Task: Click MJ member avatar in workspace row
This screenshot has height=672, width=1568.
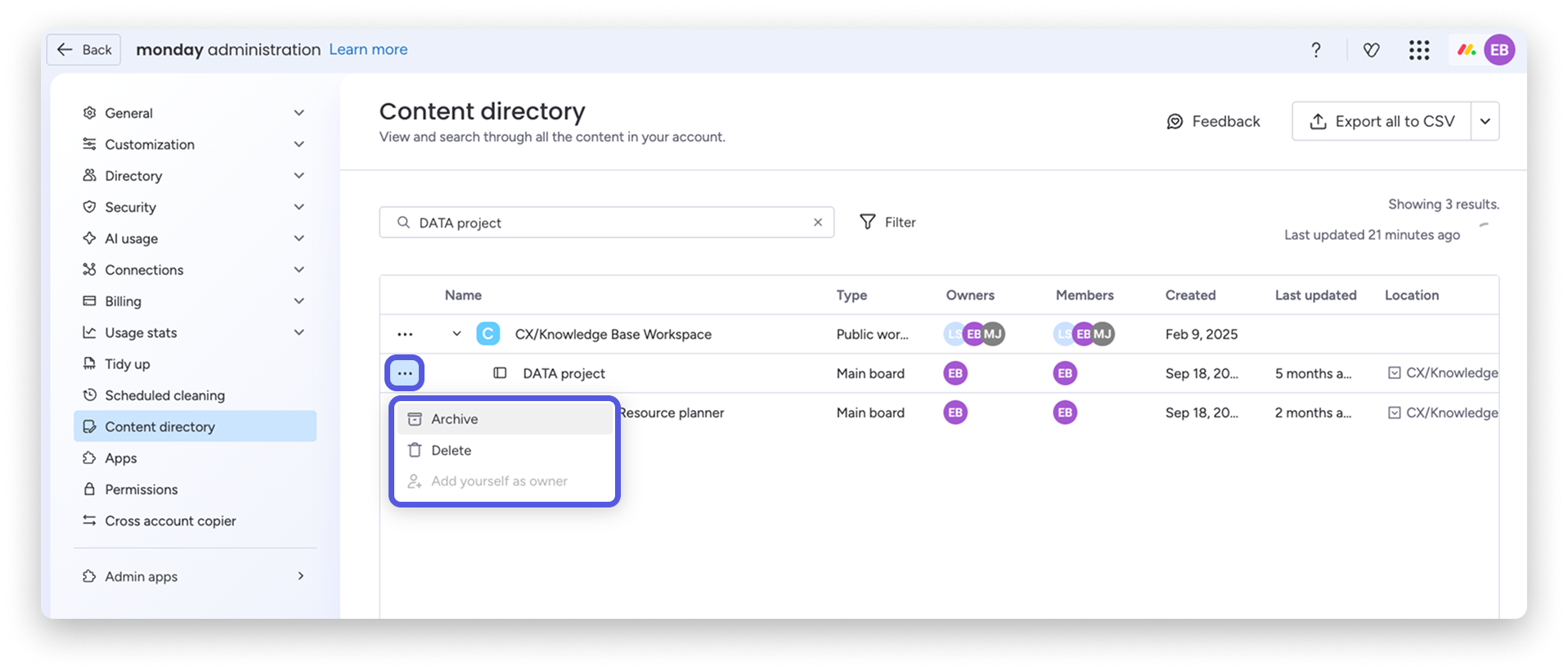Action: pos(1103,334)
